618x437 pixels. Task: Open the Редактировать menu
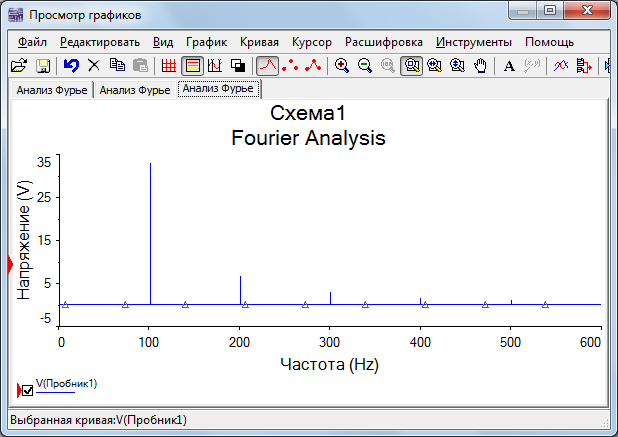(x=100, y=42)
